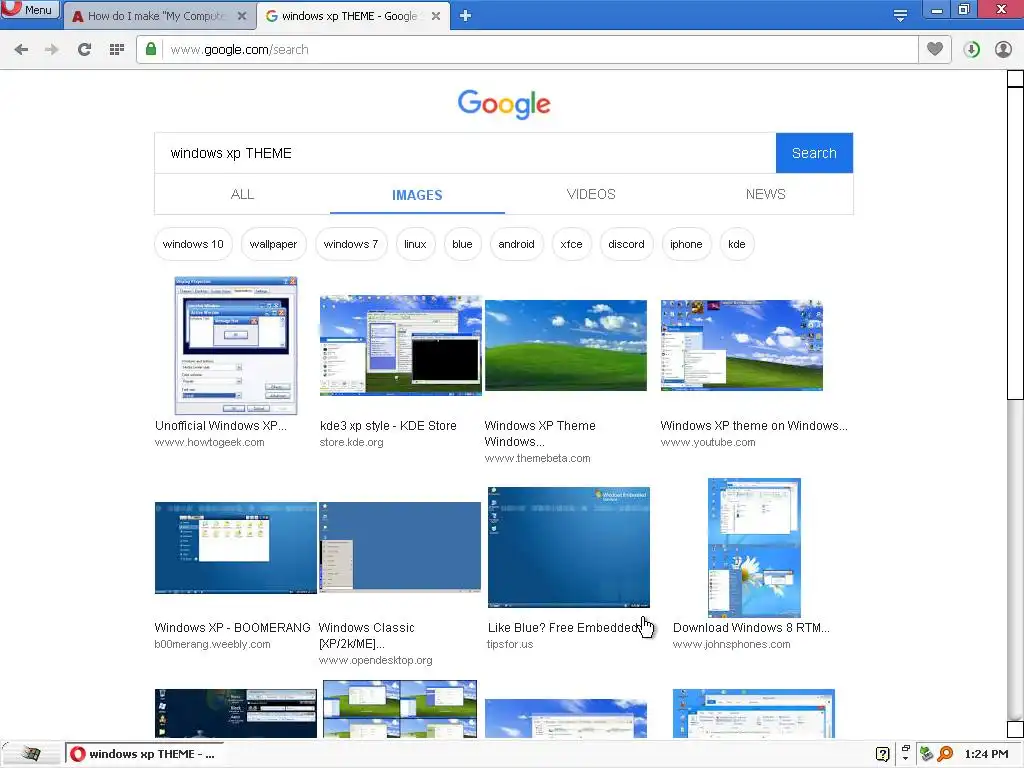Click the vertical scrollbar thumb
Screen dimensions: 1024x768
[x=1015, y=243]
